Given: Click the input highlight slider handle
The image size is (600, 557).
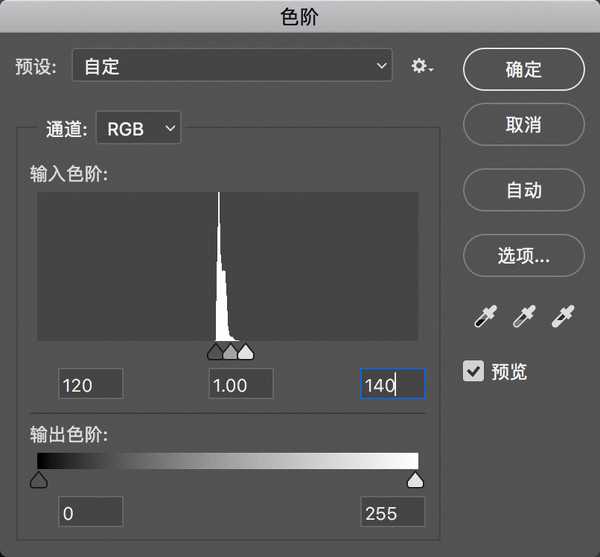Looking at the screenshot, I should pyautogui.click(x=245, y=351).
